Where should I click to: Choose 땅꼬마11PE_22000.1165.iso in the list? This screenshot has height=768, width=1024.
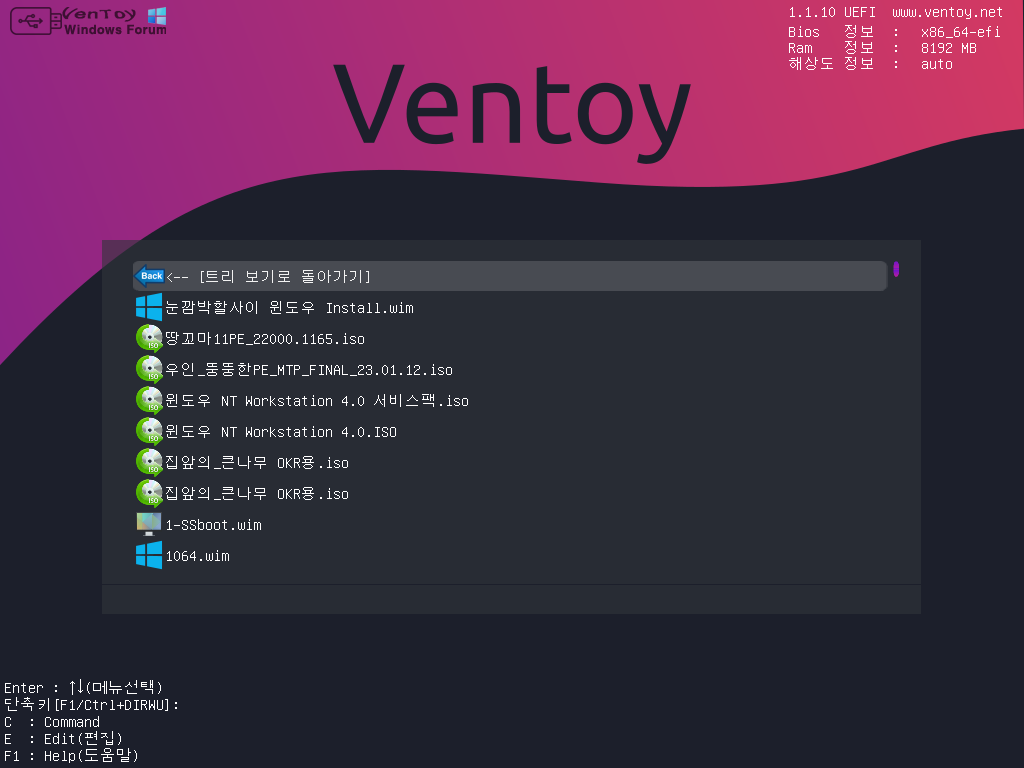[x=265, y=339]
